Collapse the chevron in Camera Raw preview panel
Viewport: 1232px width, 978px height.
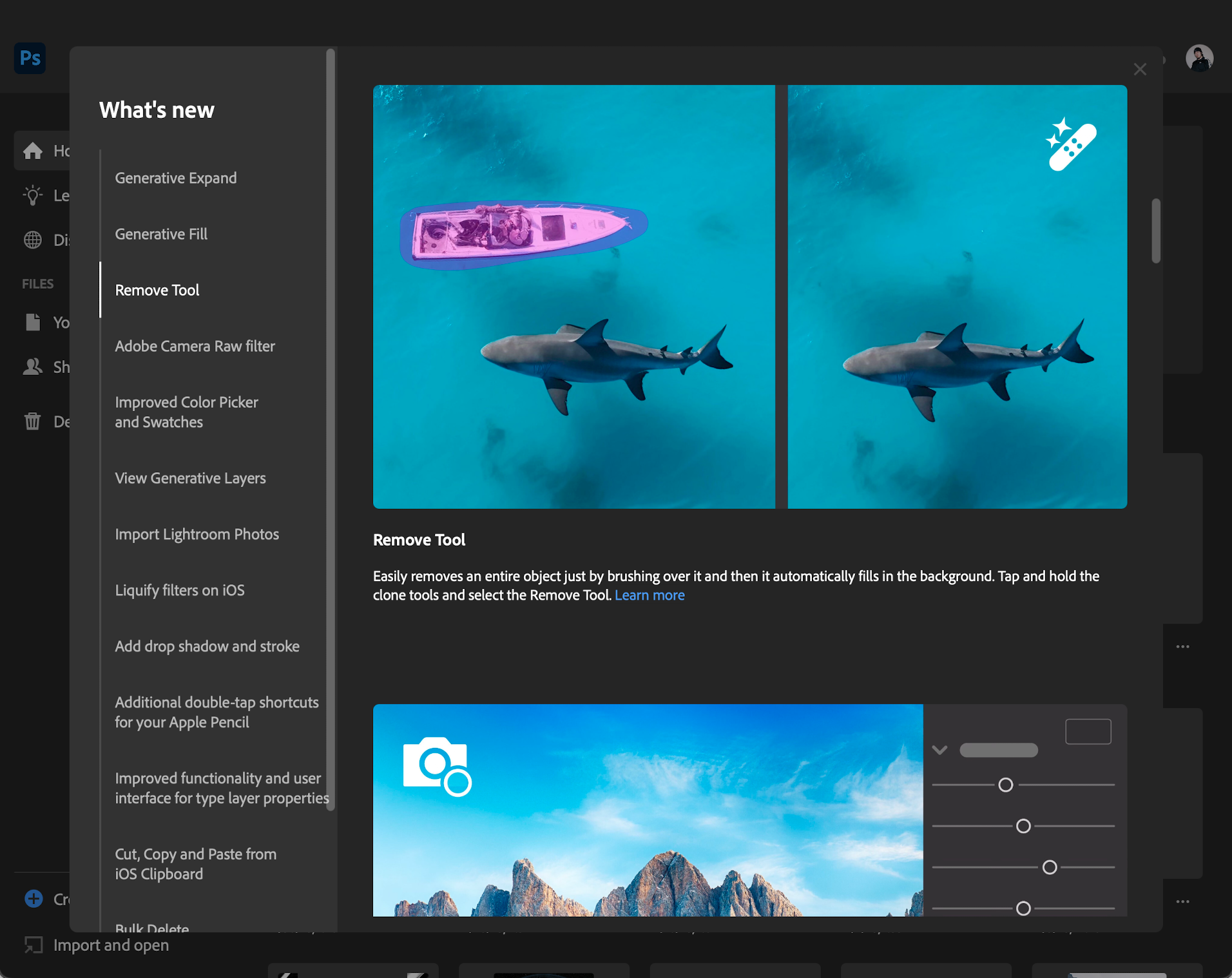point(939,750)
